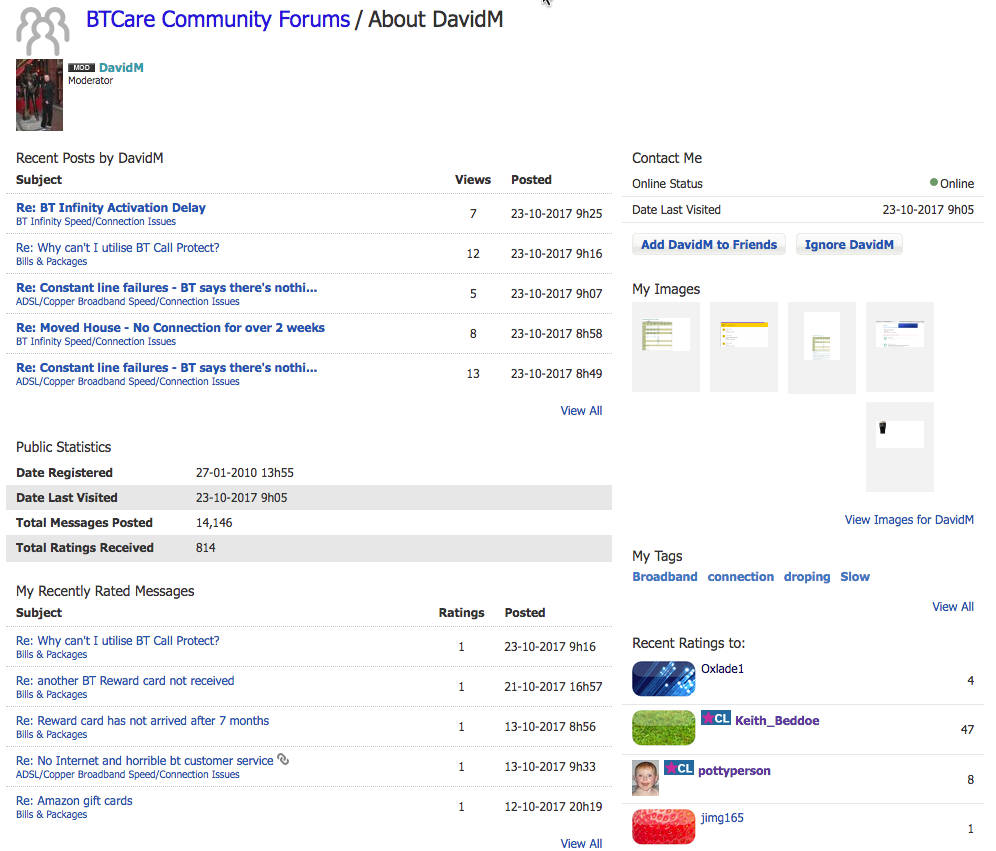Image resolution: width=996 pixels, height=851 pixels.
Task: Click the attachment icon next to No Internet post
Action: [x=283, y=759]
